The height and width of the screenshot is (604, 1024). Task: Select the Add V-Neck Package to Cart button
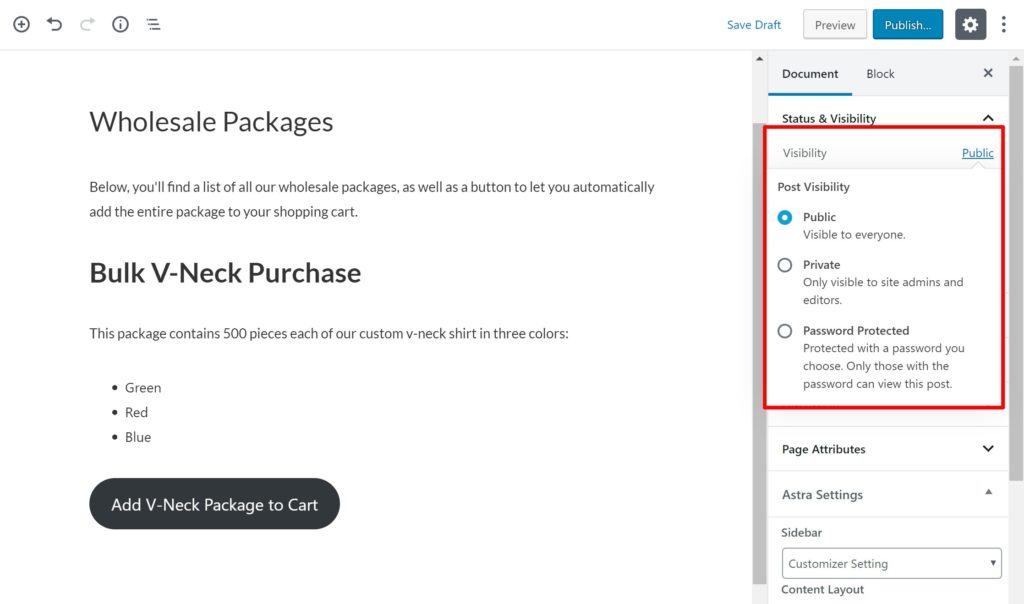pyautogui.click(x=214, y=504)
